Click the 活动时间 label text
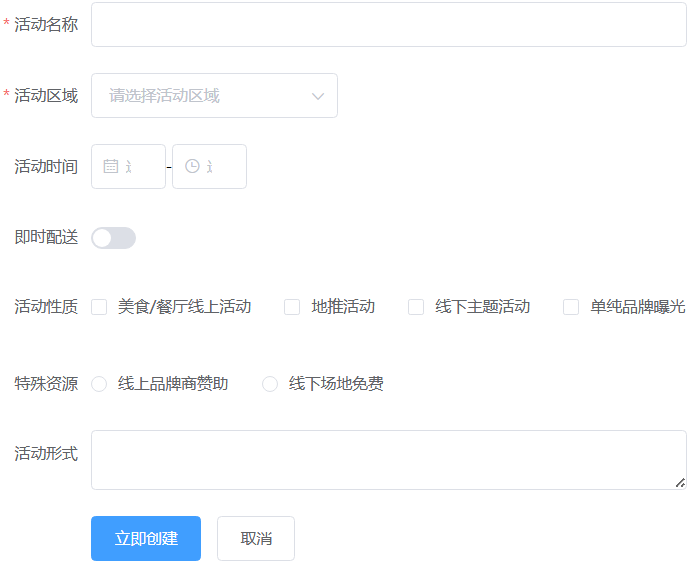The image size is (692, 564). coord(46,166)
